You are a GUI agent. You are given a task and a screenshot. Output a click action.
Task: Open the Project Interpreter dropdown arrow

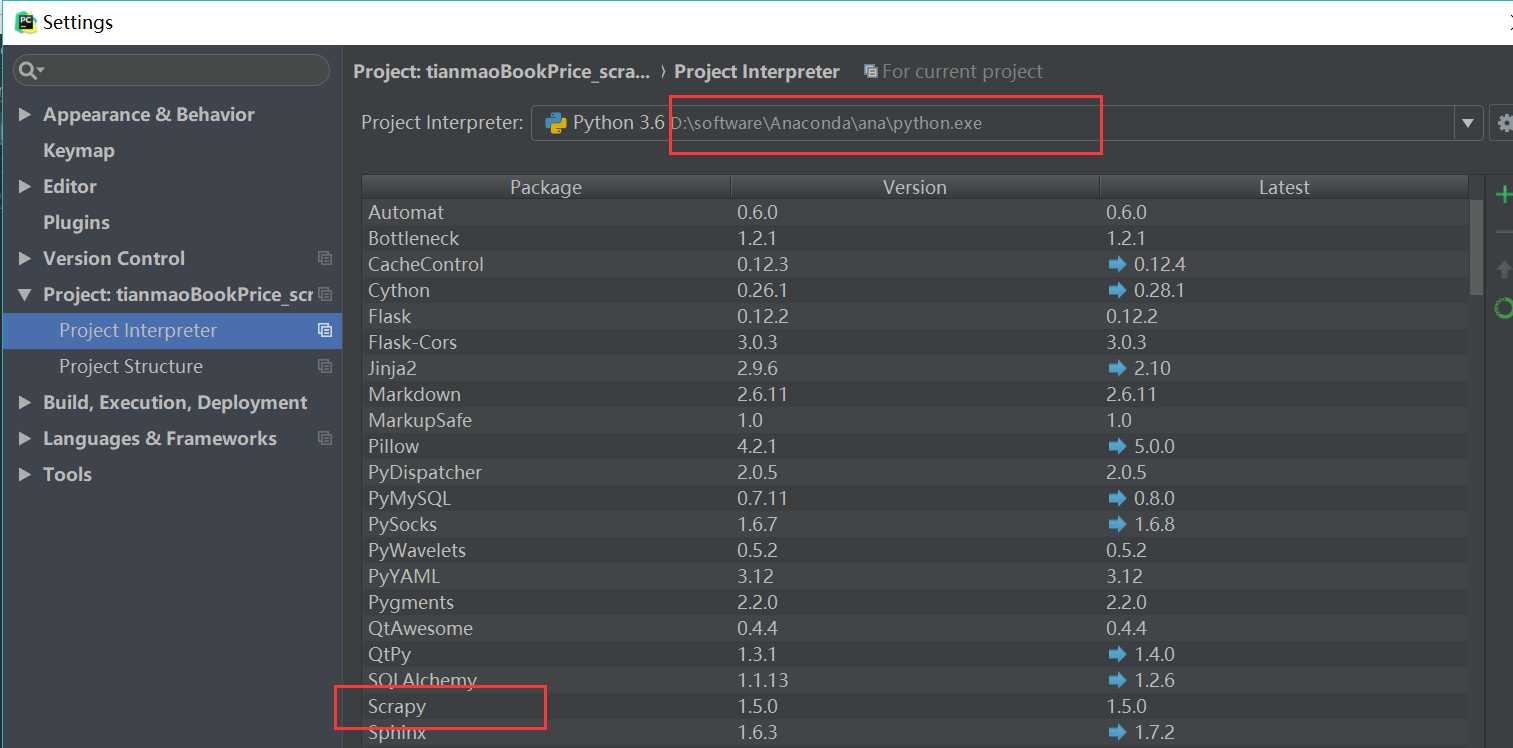tap(1468, 124)
